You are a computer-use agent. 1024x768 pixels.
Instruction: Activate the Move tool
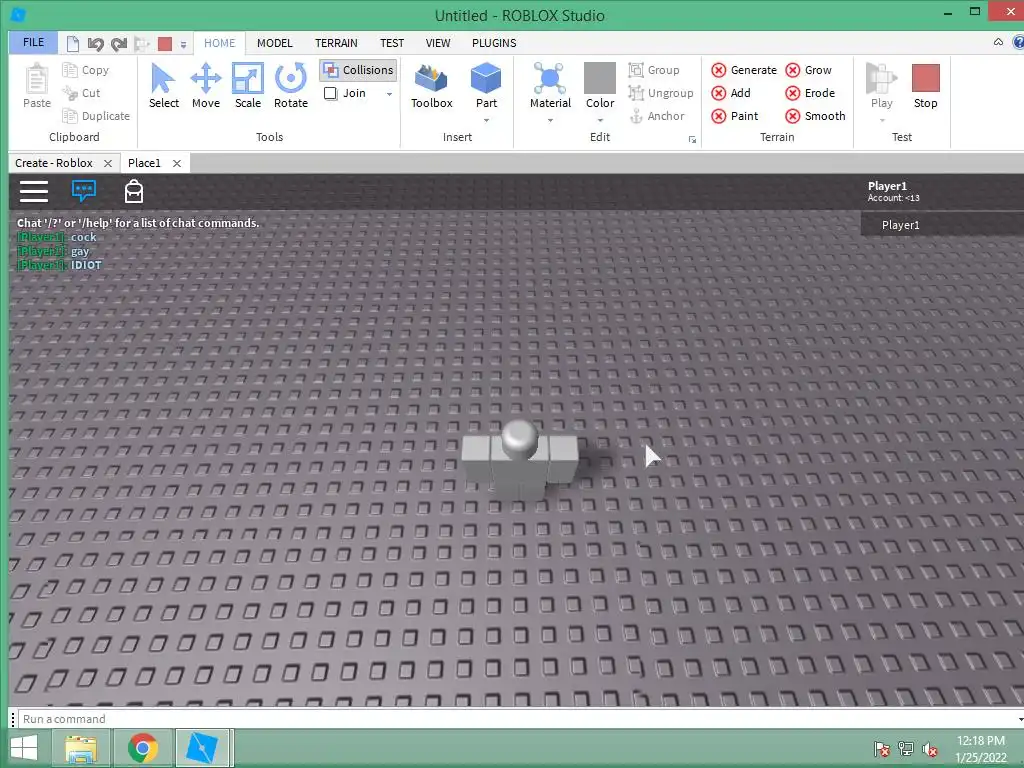coord(206,86)
